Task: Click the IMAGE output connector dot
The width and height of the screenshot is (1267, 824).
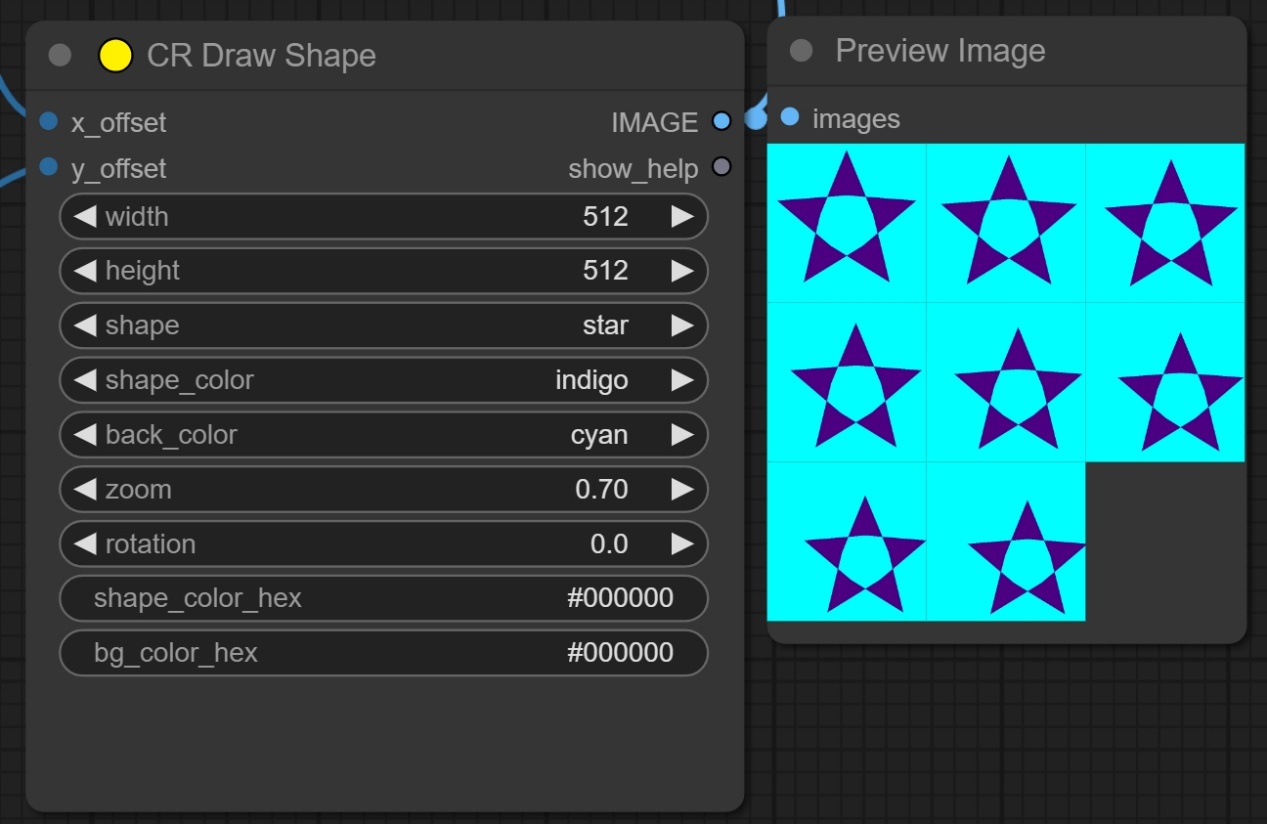Action: 721,122
